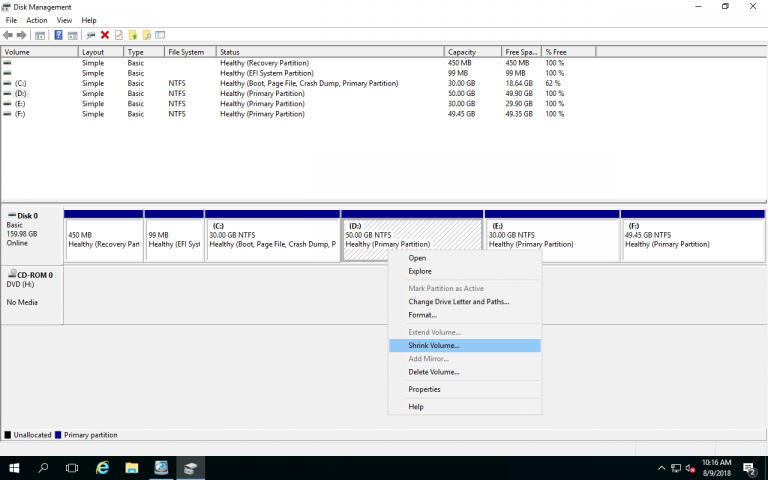
Task: Click the Disk 0 Basic disk label
Action: (32, 236)
